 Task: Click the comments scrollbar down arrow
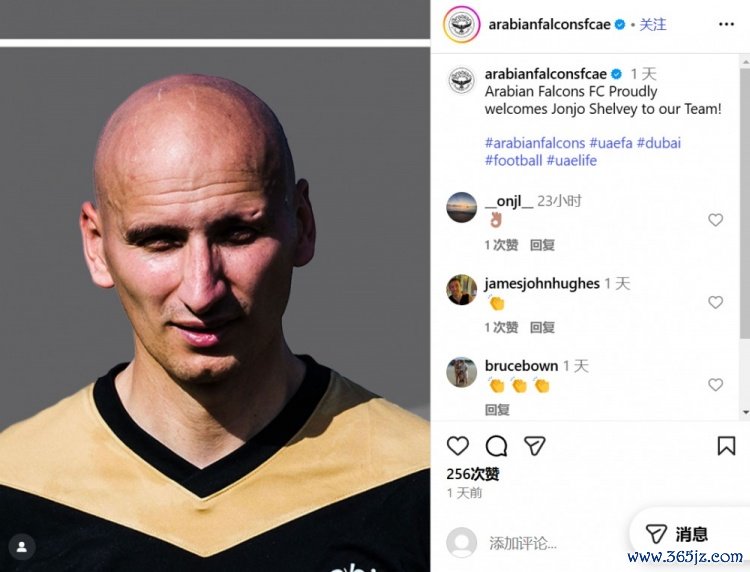point(746,412)
